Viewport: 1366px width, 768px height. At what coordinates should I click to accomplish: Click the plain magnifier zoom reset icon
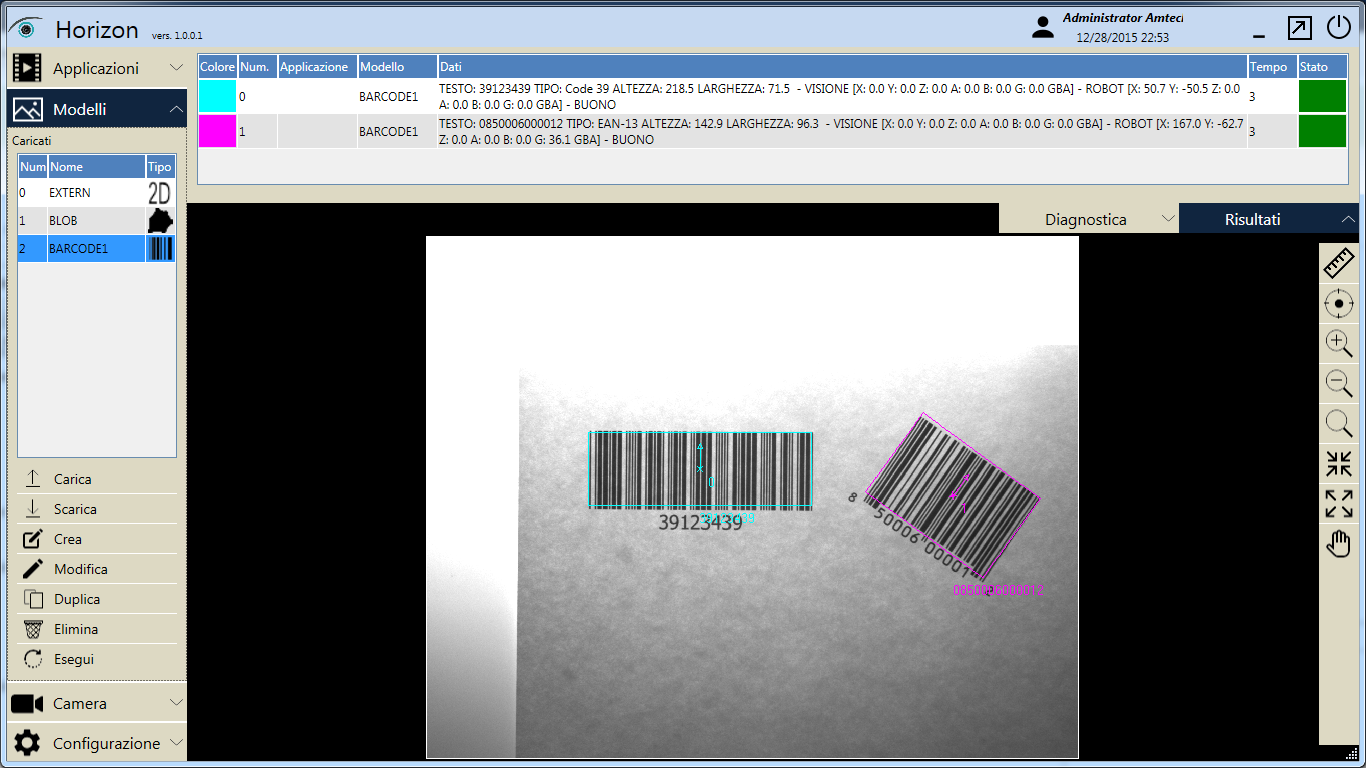pos(1339,423)
